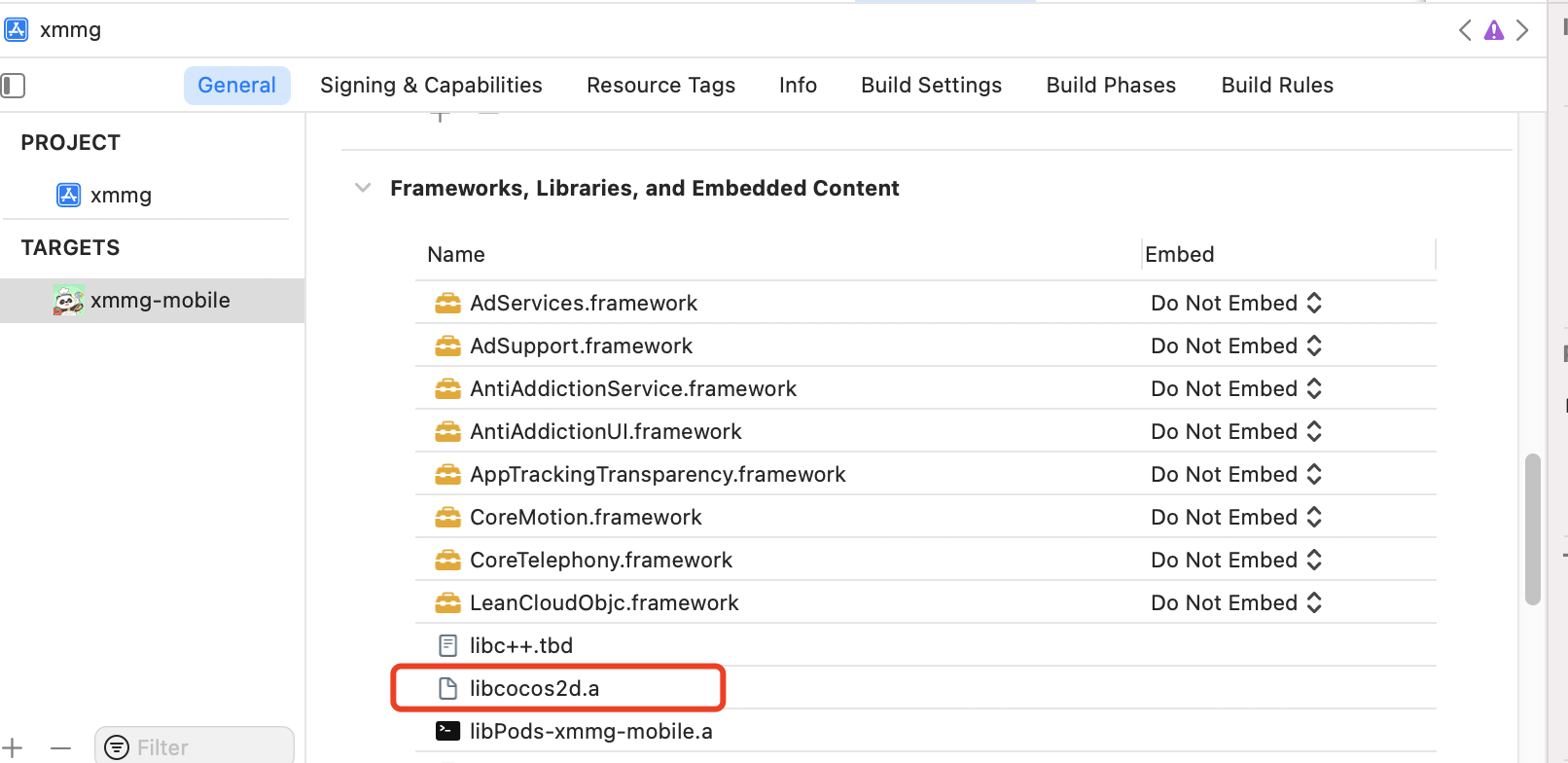Click the libPods-xmmg-mobile.a archive icon
This screenshot has height=763, width=1568.
pos(447,732)
